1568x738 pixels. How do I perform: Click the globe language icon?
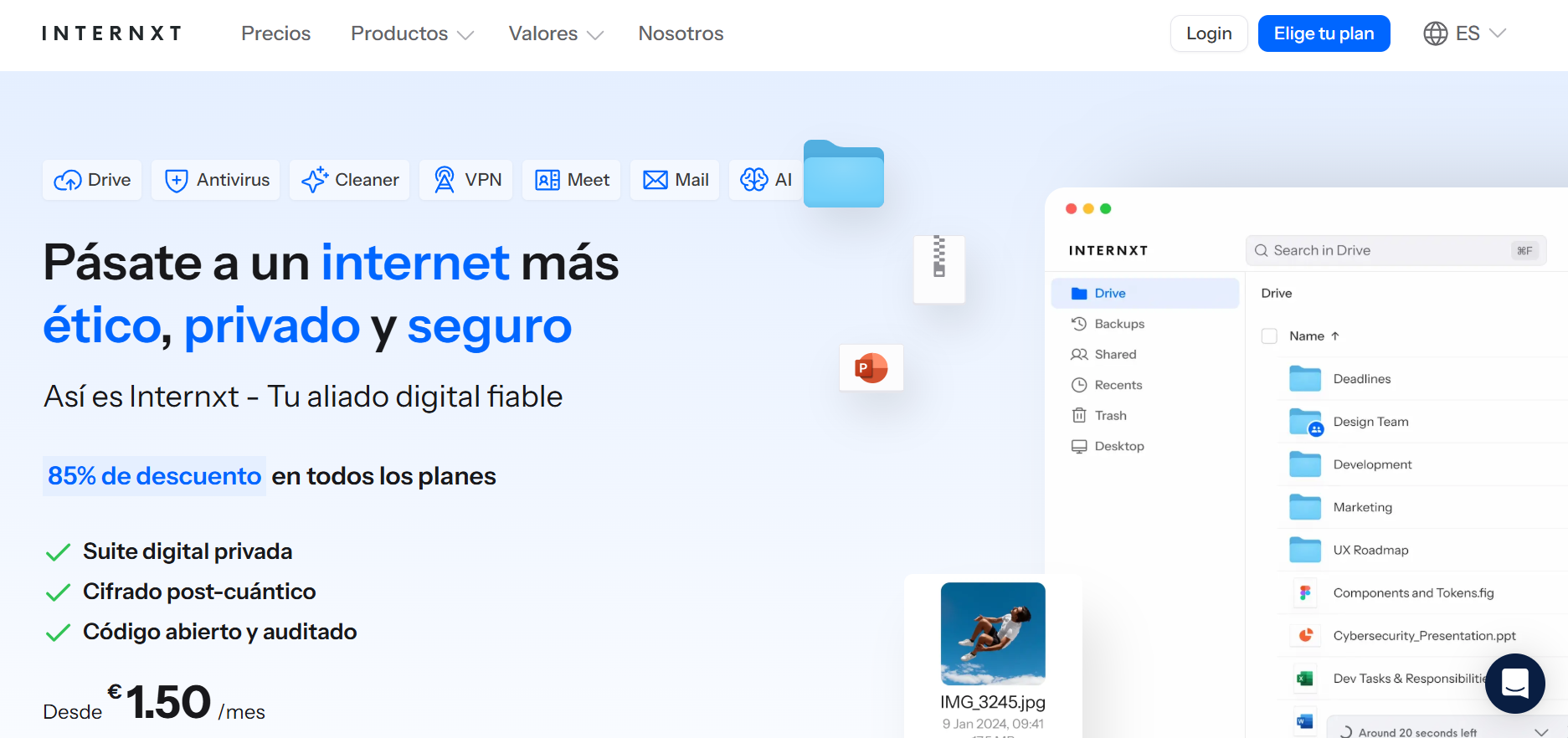point(1436,33)
